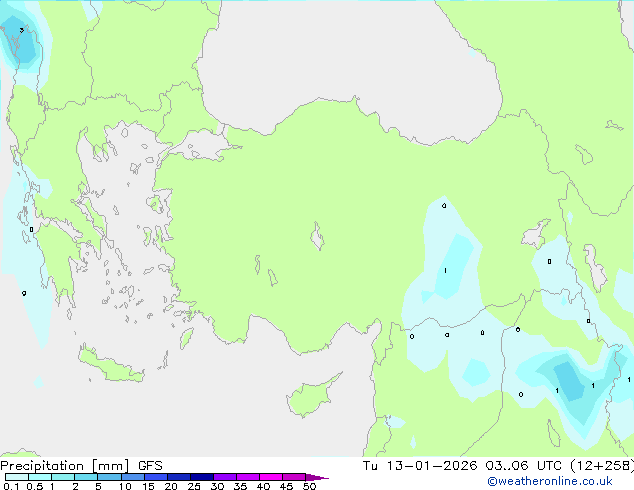Click the legend swatch between 10 and 15

[132, 477]
